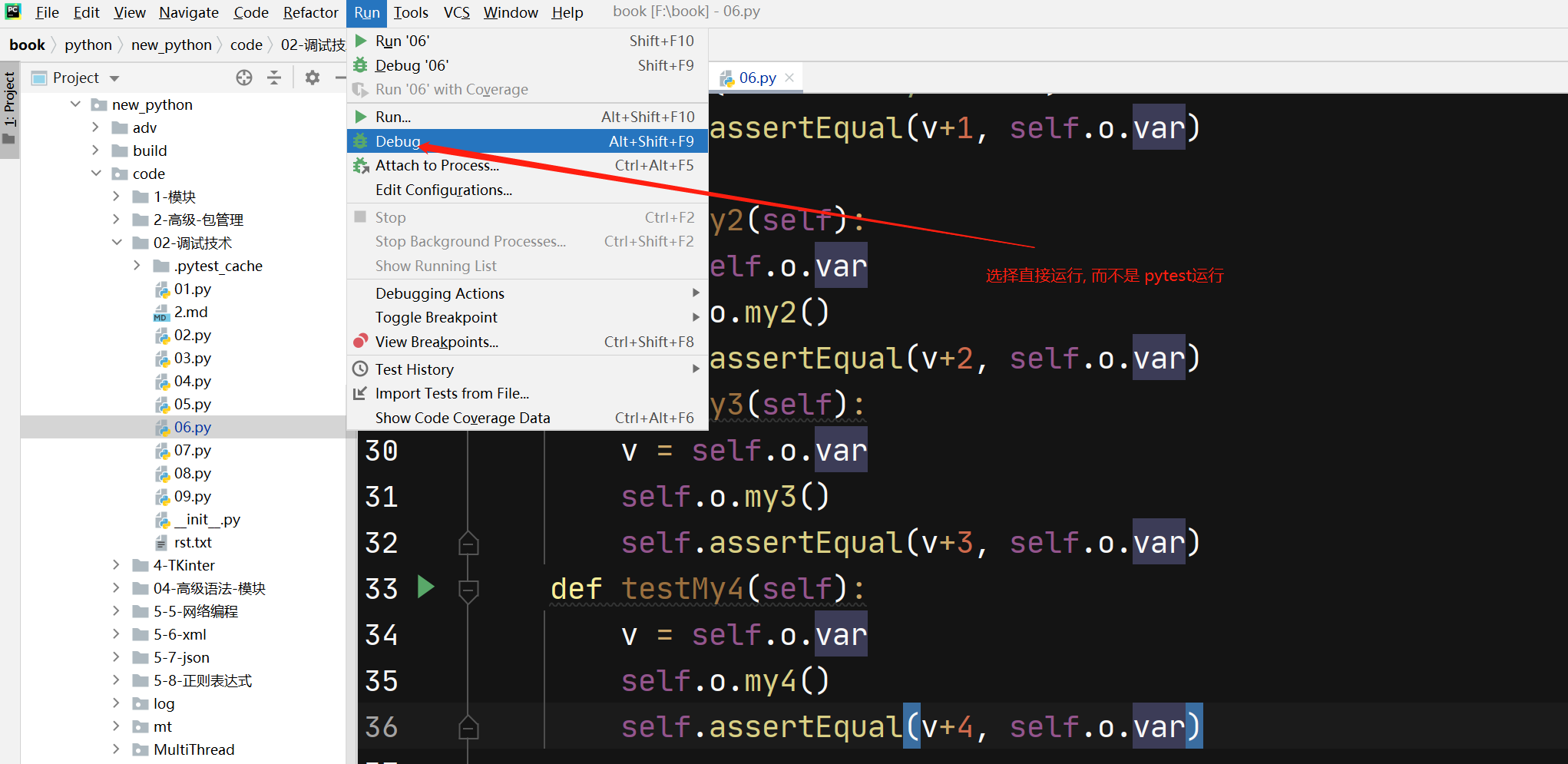
Task: Open the Project view dropdown
Action: click(114, 78)
